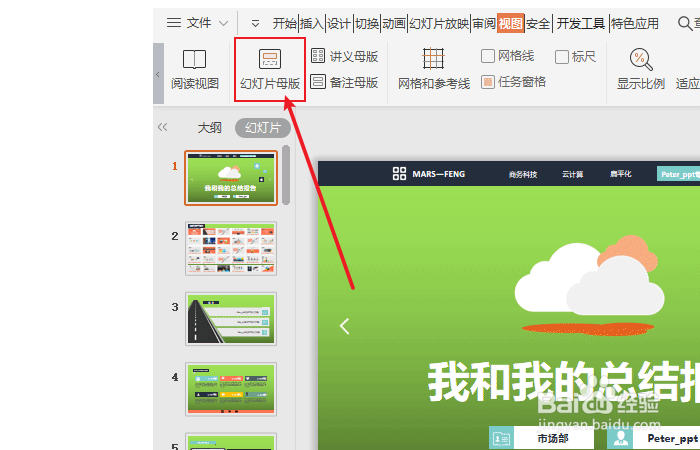Open 备注母版 notes master
Viewport: 700px width, 450px height.
pyautogui.click(x=344, y=82)
